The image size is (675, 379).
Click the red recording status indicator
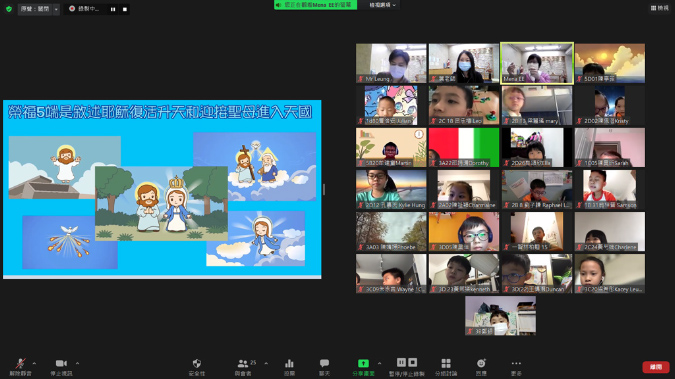[x=72, y=9]
